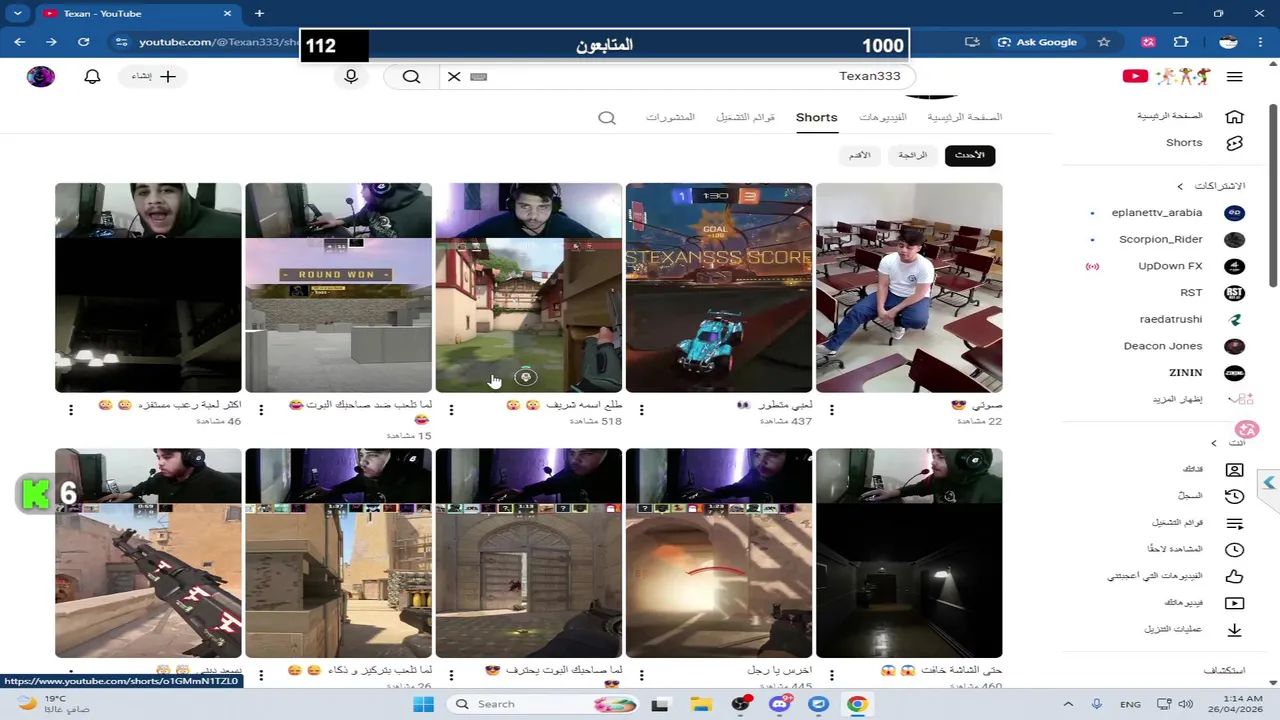Open options menu for اكثر لعبة رعب short
The height and width of the screenshot is (720, 1280).
click(71, 410)
